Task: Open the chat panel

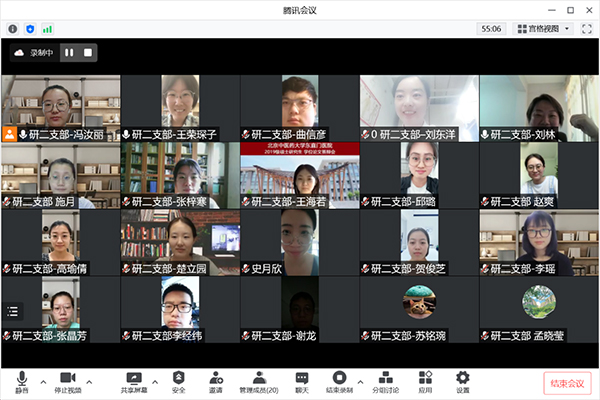Action: point(301,380)
